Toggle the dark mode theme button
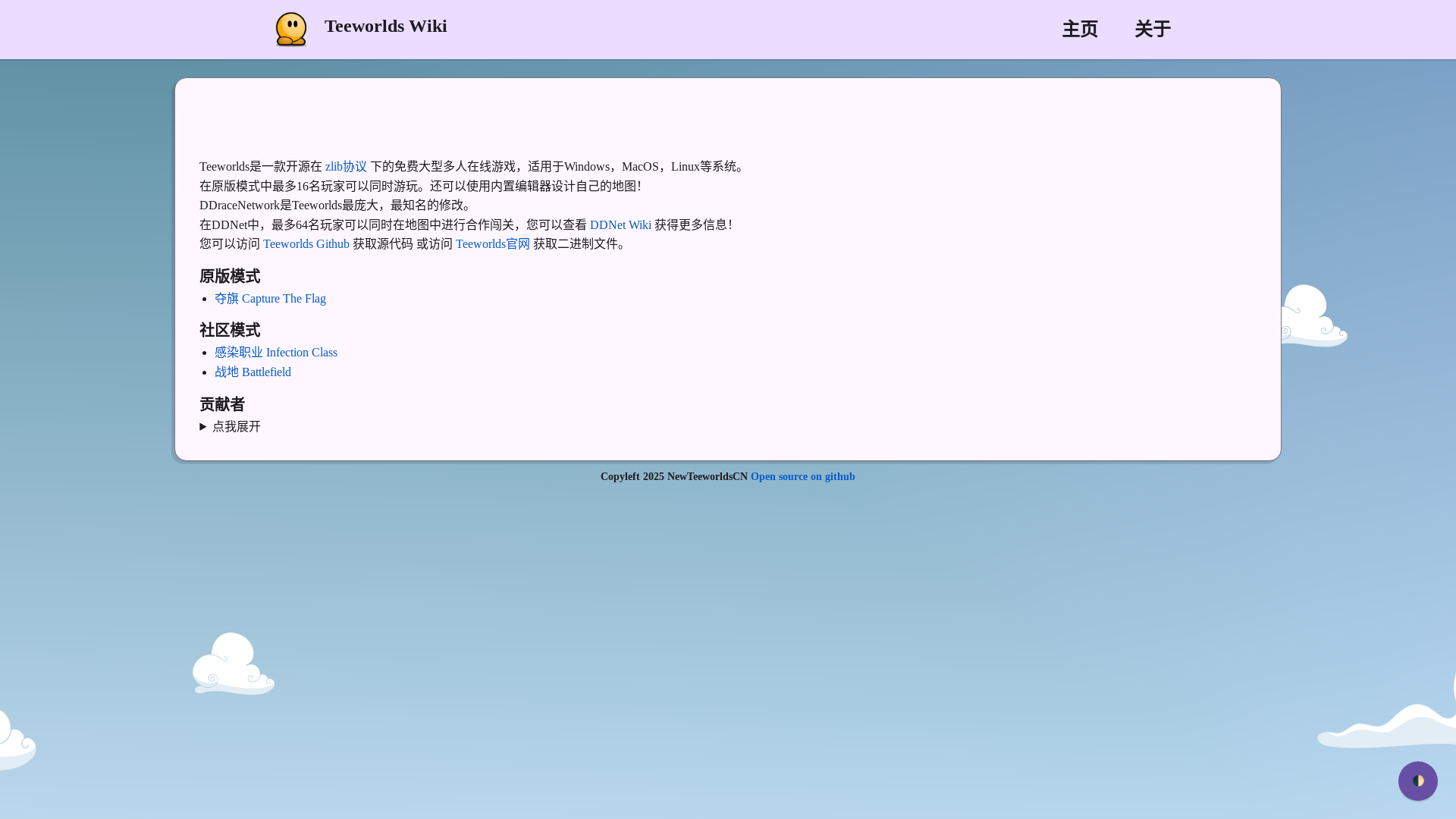Image resolution: width=1456 pixels, height=819 pixels. pyautogui.click(x=1417, y=780)
